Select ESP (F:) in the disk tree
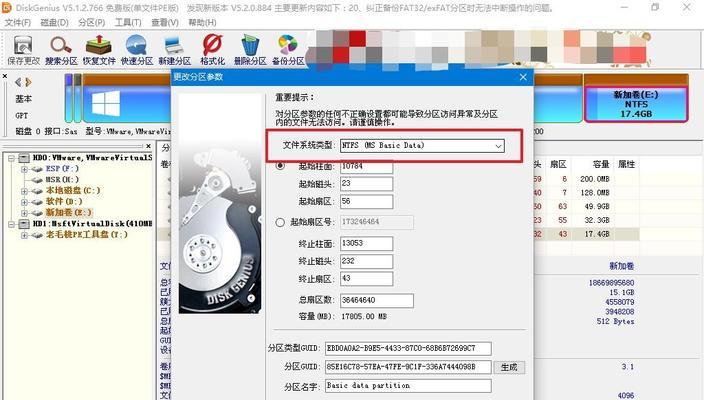The width and height of the screenshot is (704, 400). [62, 169]
